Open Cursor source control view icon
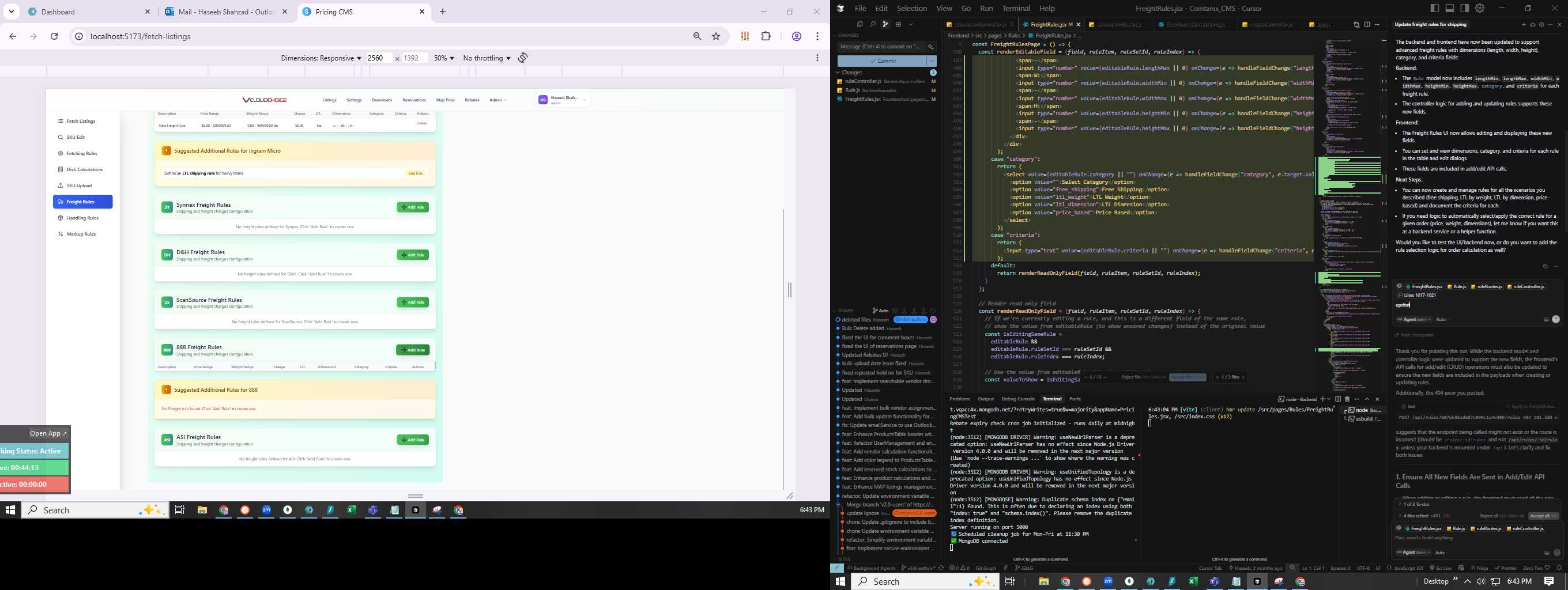 click(885, 24)
